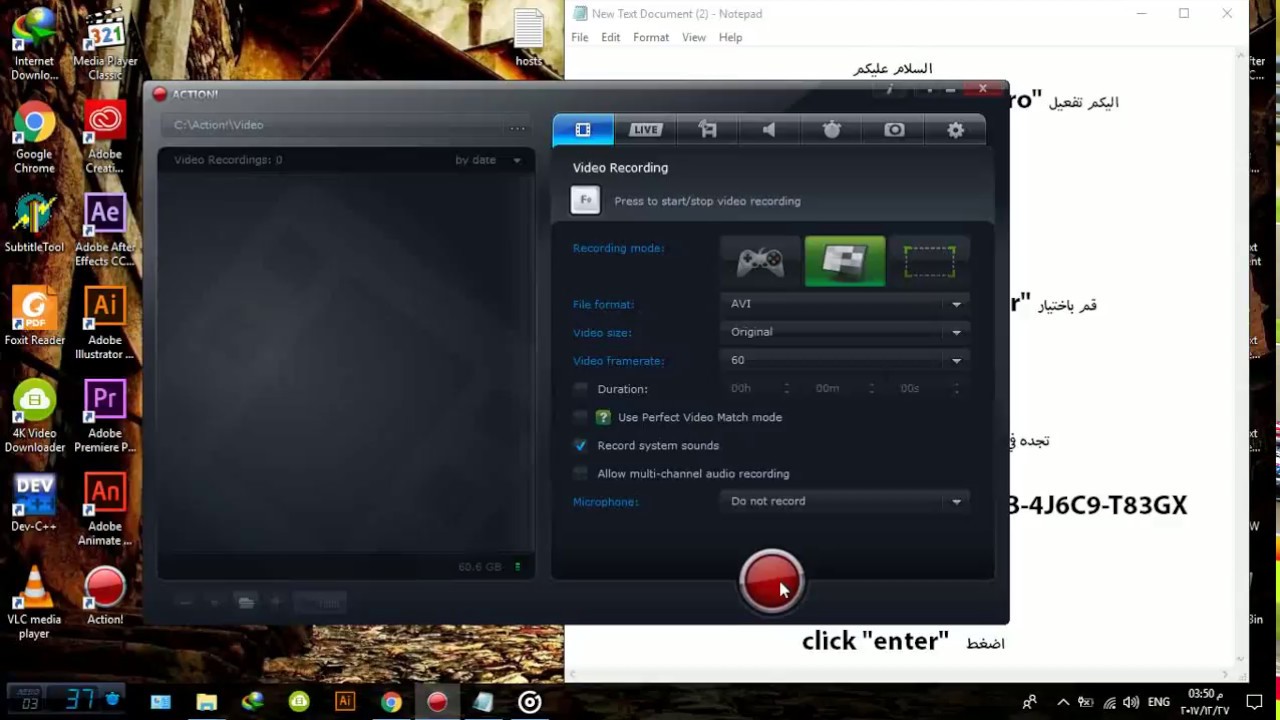The width and height of the screenshot is (1280, 720).
Task: Click the Dev-C++ desktop icon
Action: click(x=34, y=504)
